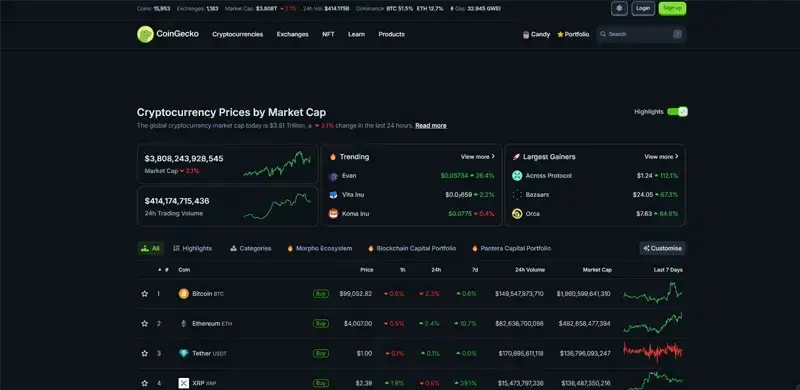Toggle the Highlights switch off

click(678, 112)
